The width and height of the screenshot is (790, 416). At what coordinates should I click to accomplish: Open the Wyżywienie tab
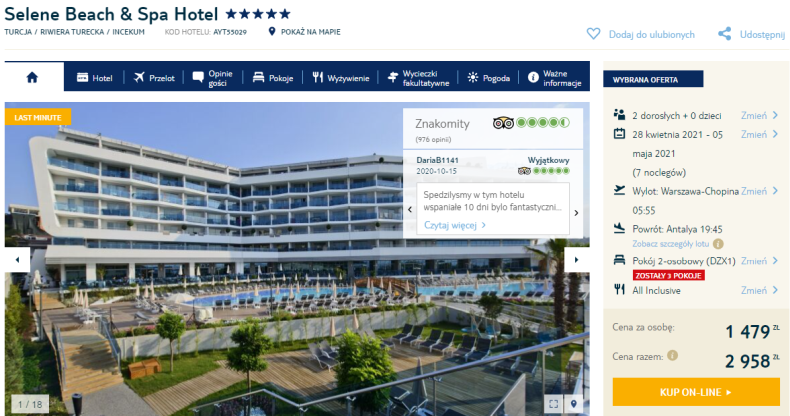[341, 78]
